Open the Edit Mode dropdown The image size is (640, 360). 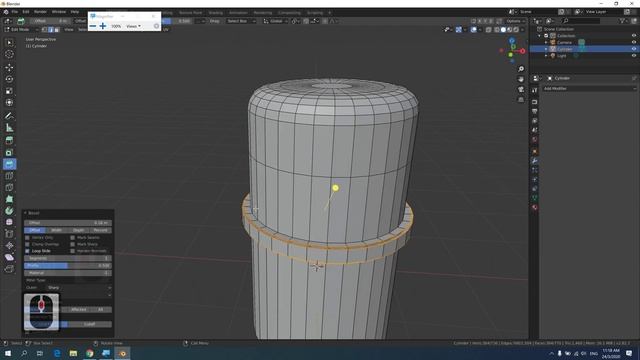click(x=21, y=29)
